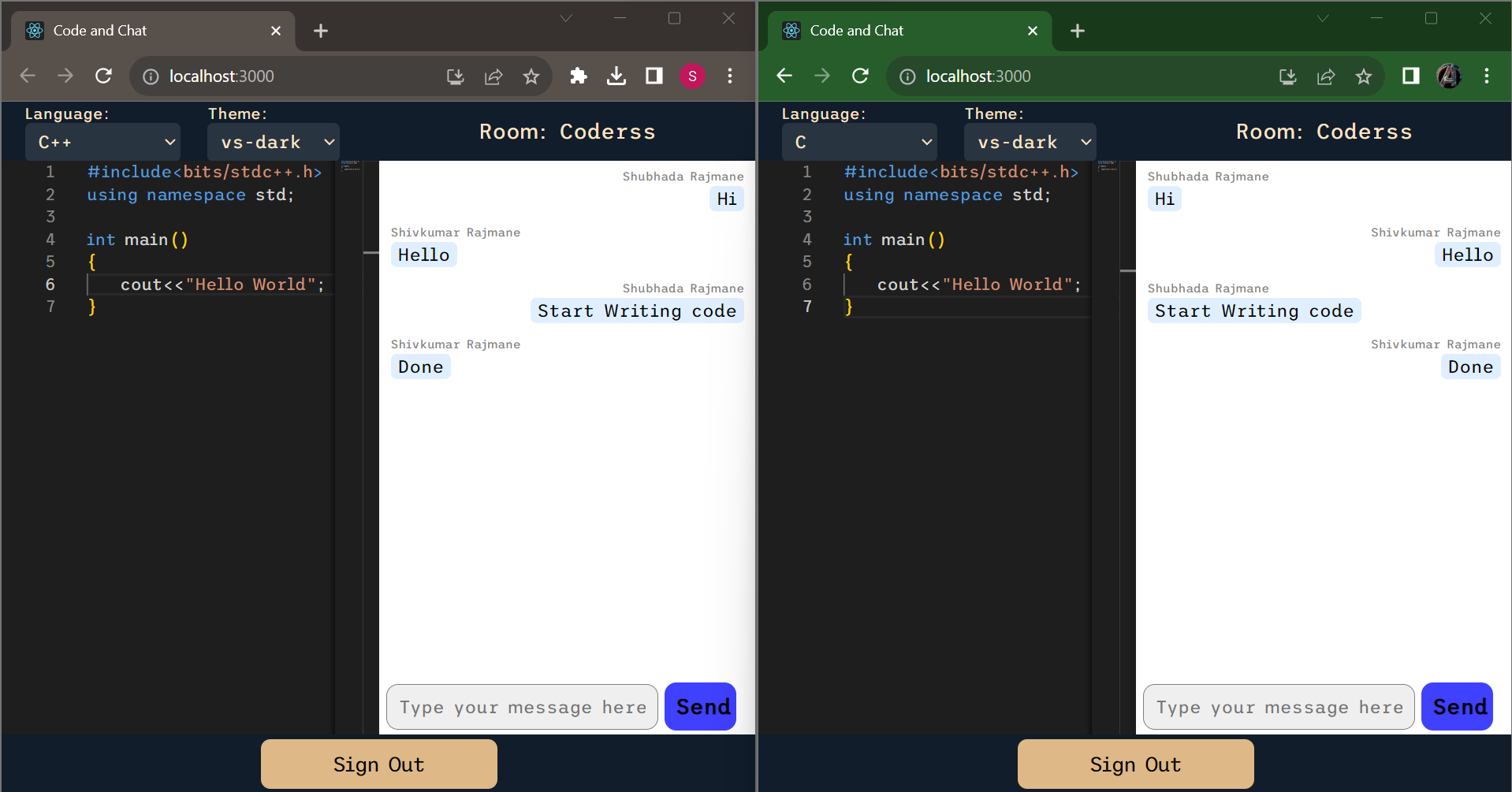Open the share icon in the left window

coord(493,76)
